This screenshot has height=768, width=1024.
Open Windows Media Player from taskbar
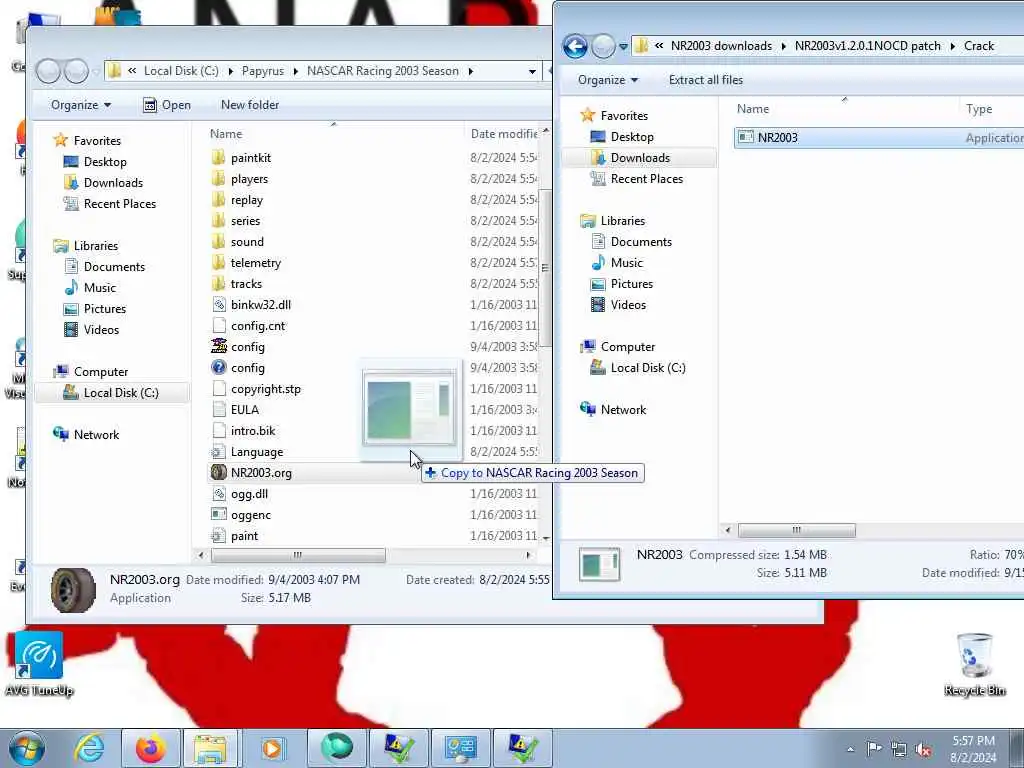click(x=272, y=748)
